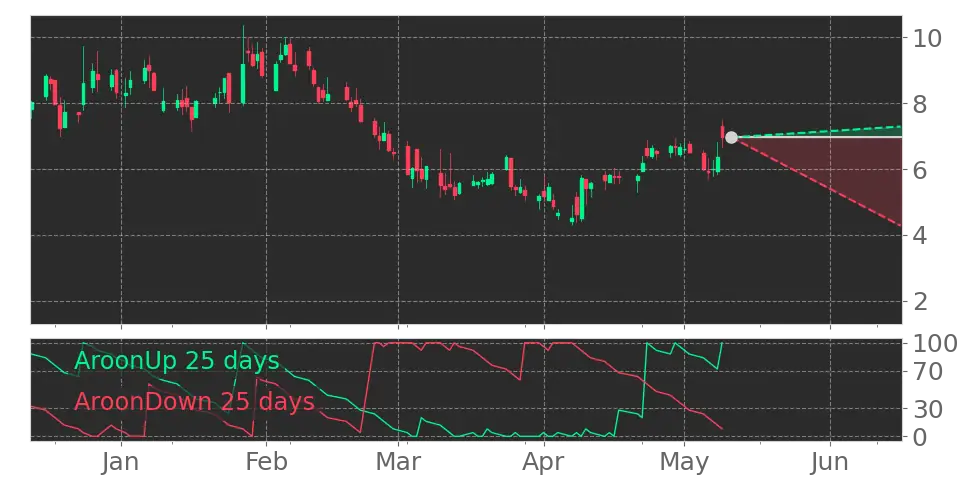Click the AroonUp 25 days legend label
Image resolution: width=972 pixels, height=486 pixels.
tap(177, 361)
